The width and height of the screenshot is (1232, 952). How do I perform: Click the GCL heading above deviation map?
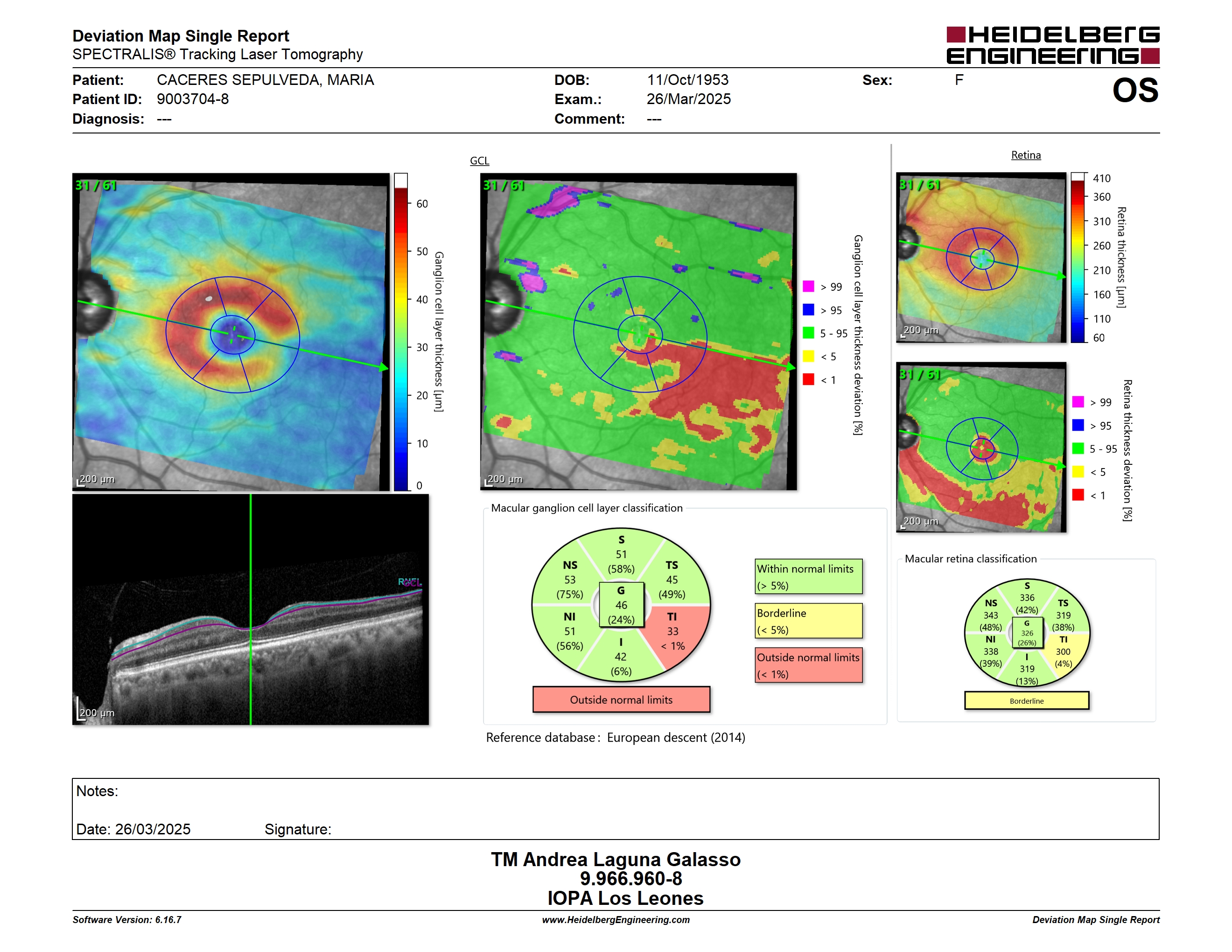479,161
